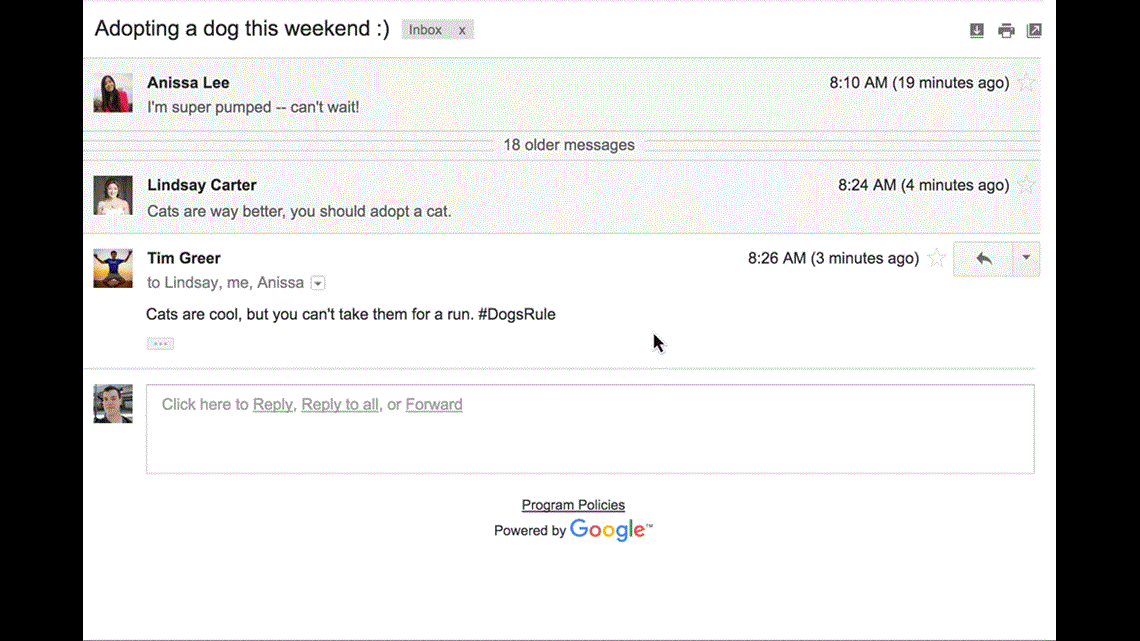Image resolution: width=1140 pixels, height=641 pixels.
Task: Click the collapse all messages icon
Action: tap(977, 30)
